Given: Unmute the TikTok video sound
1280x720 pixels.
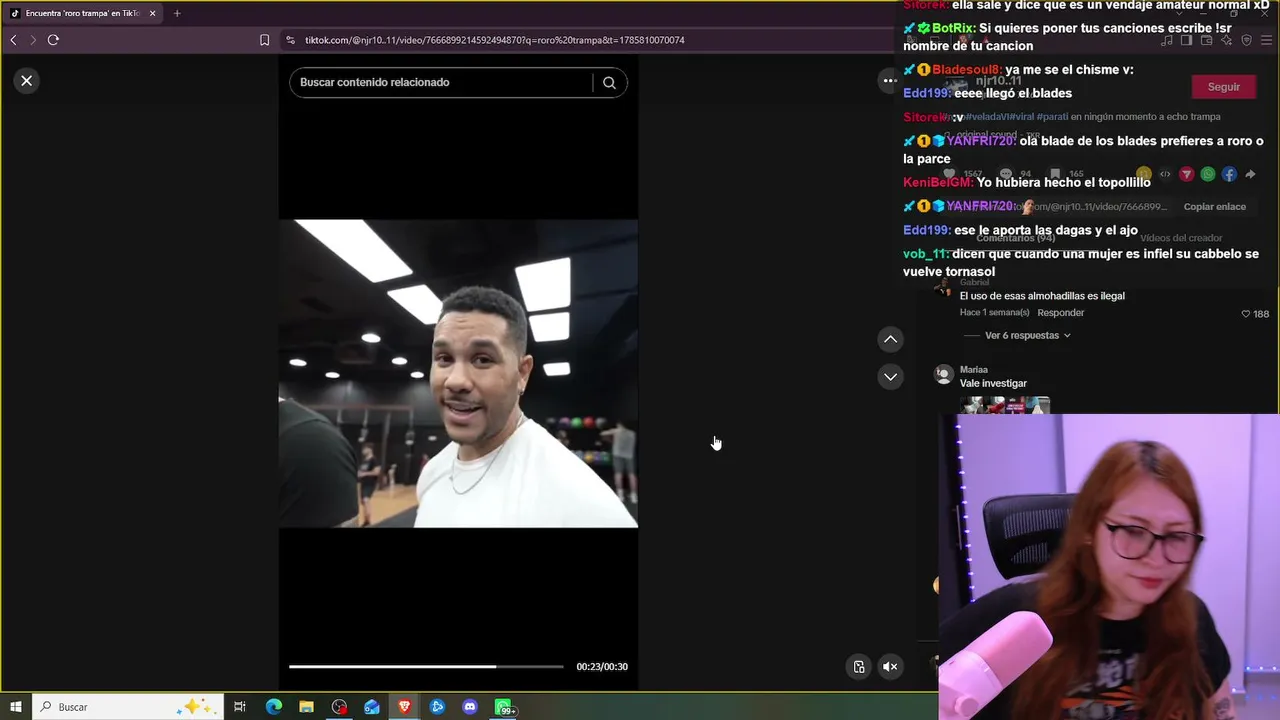Looking at the screenshot, I should point(890,667).
